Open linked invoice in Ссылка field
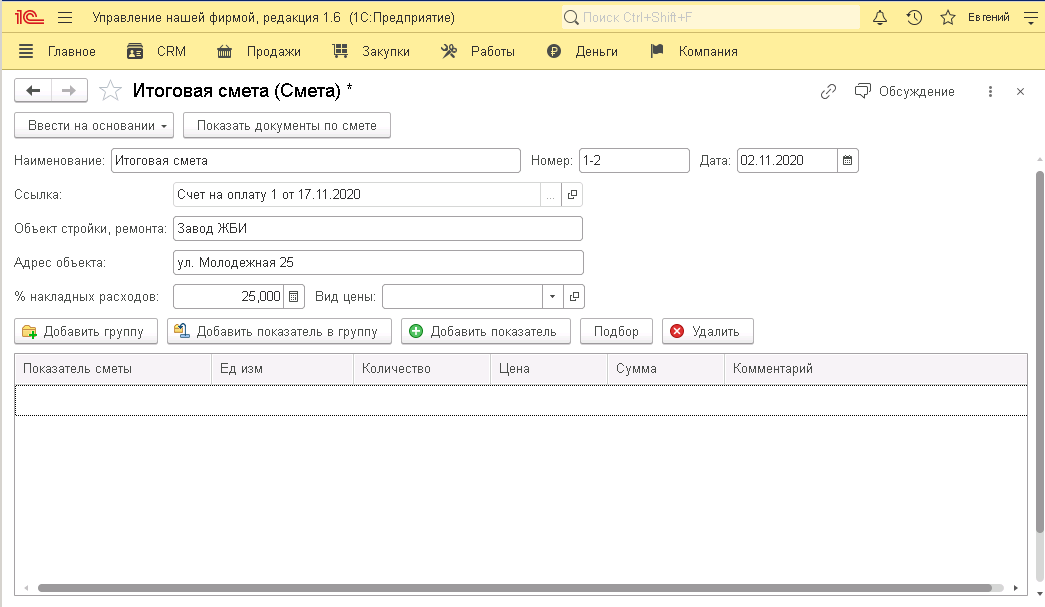This screenshot has width=1045, height=607. coord(573,195)
